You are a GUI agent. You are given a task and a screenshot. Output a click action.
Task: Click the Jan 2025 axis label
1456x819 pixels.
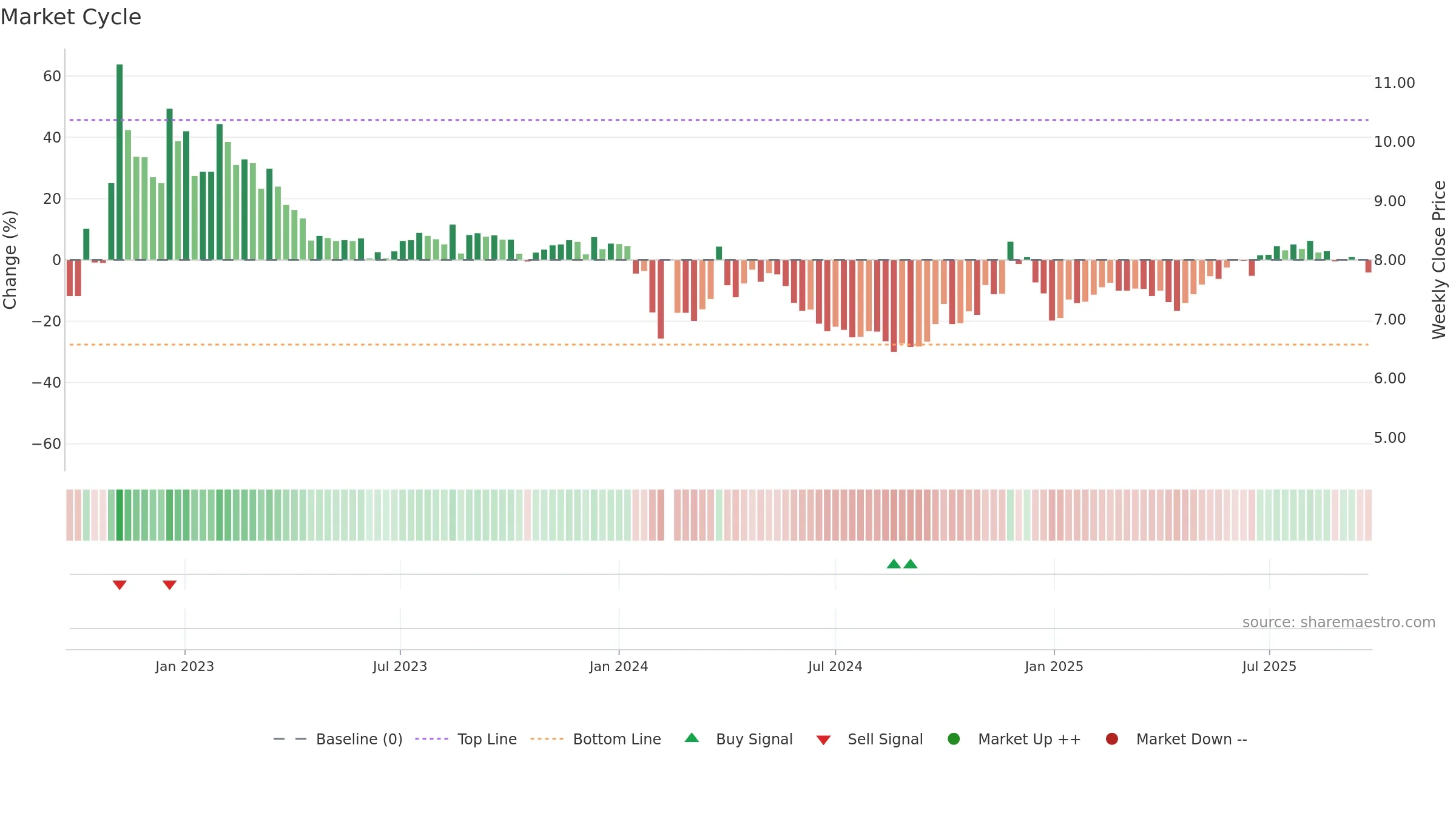pyautogui.click(x=1054, y=666)
